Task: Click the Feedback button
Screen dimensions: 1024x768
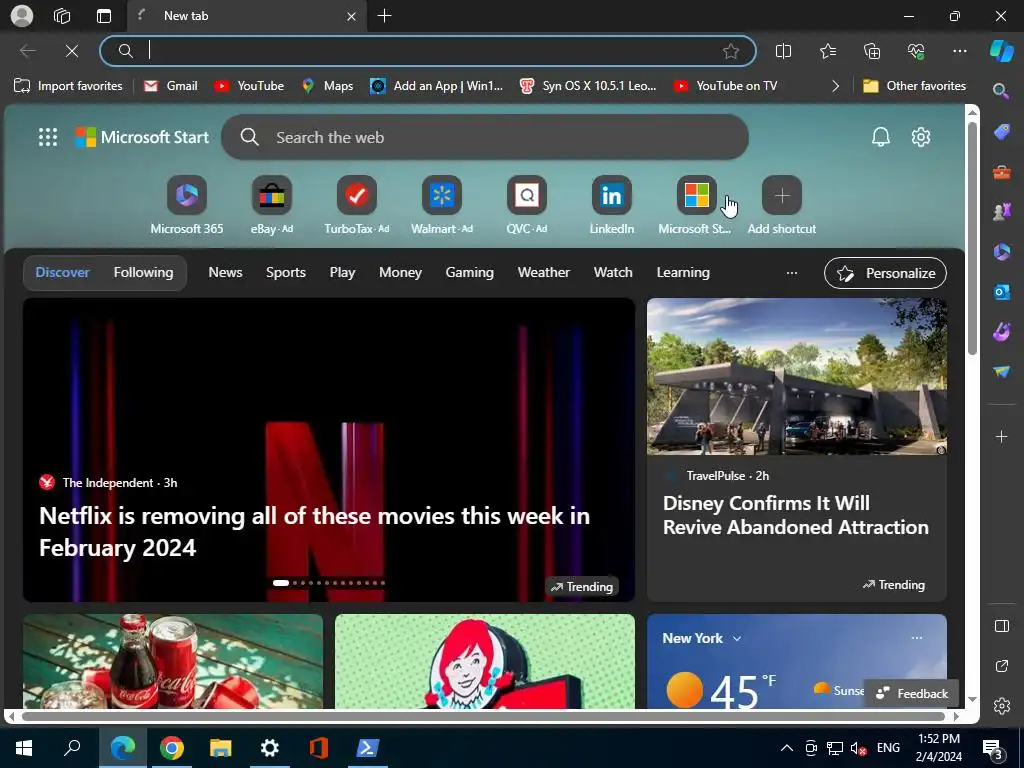Action: pyautogui.click(x=913, y=694)
